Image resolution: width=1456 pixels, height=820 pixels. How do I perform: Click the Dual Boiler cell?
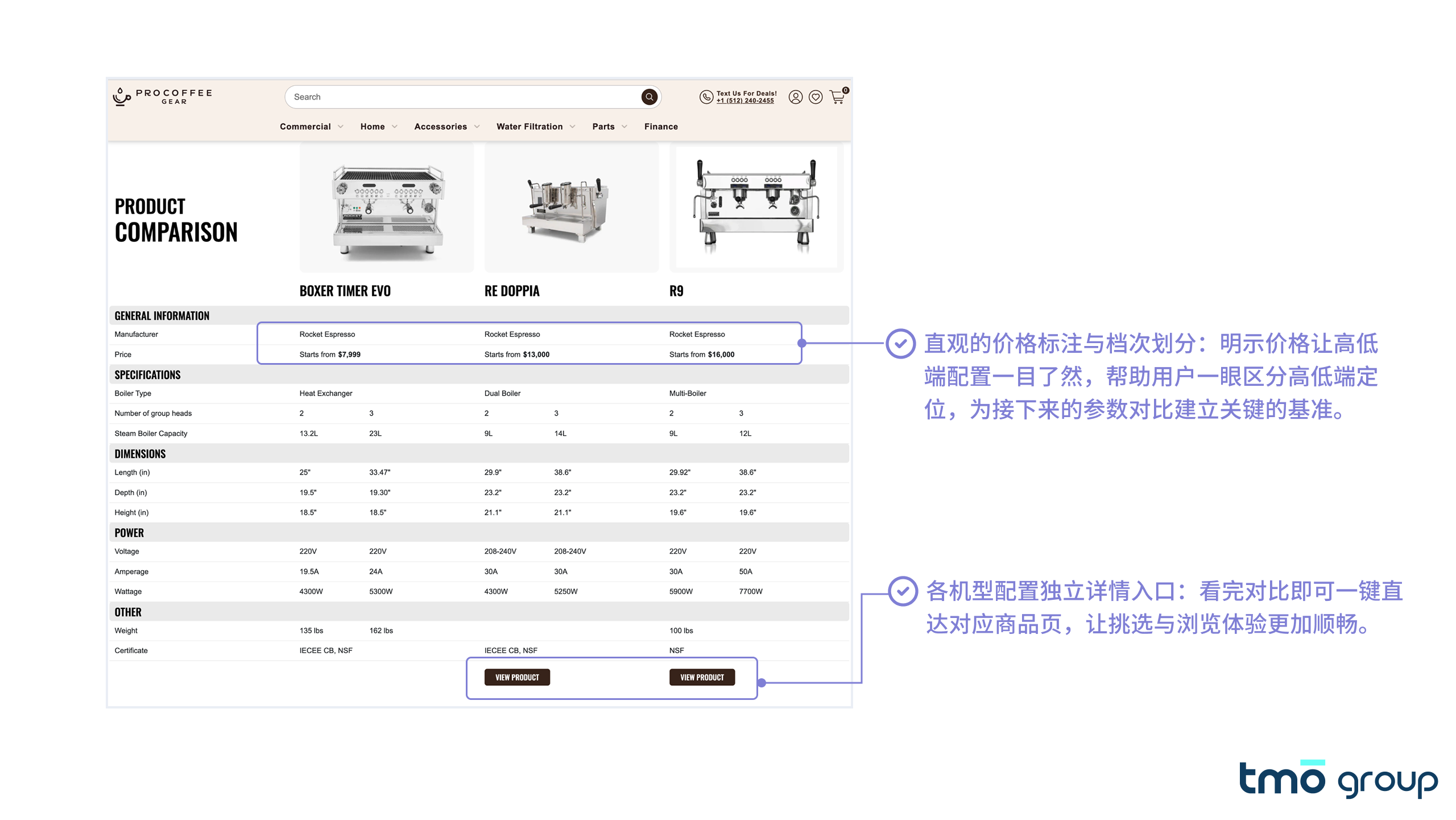click(x=502, y=393)
